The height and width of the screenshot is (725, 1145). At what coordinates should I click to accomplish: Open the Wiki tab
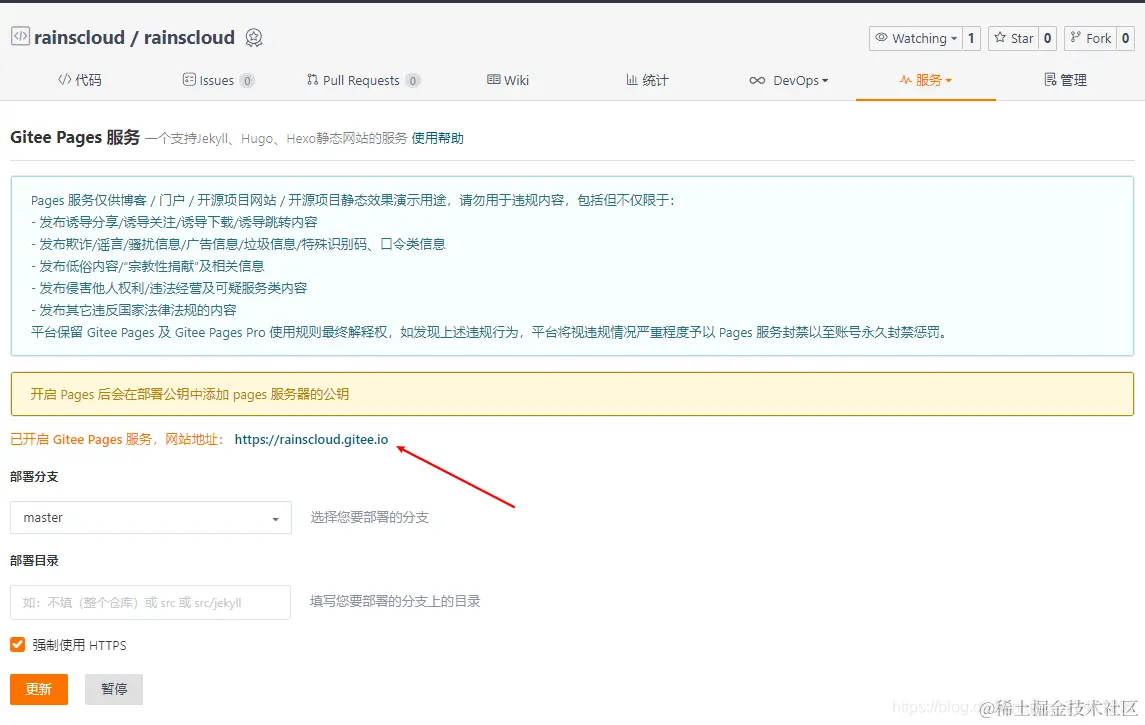[x=508, y=80]
